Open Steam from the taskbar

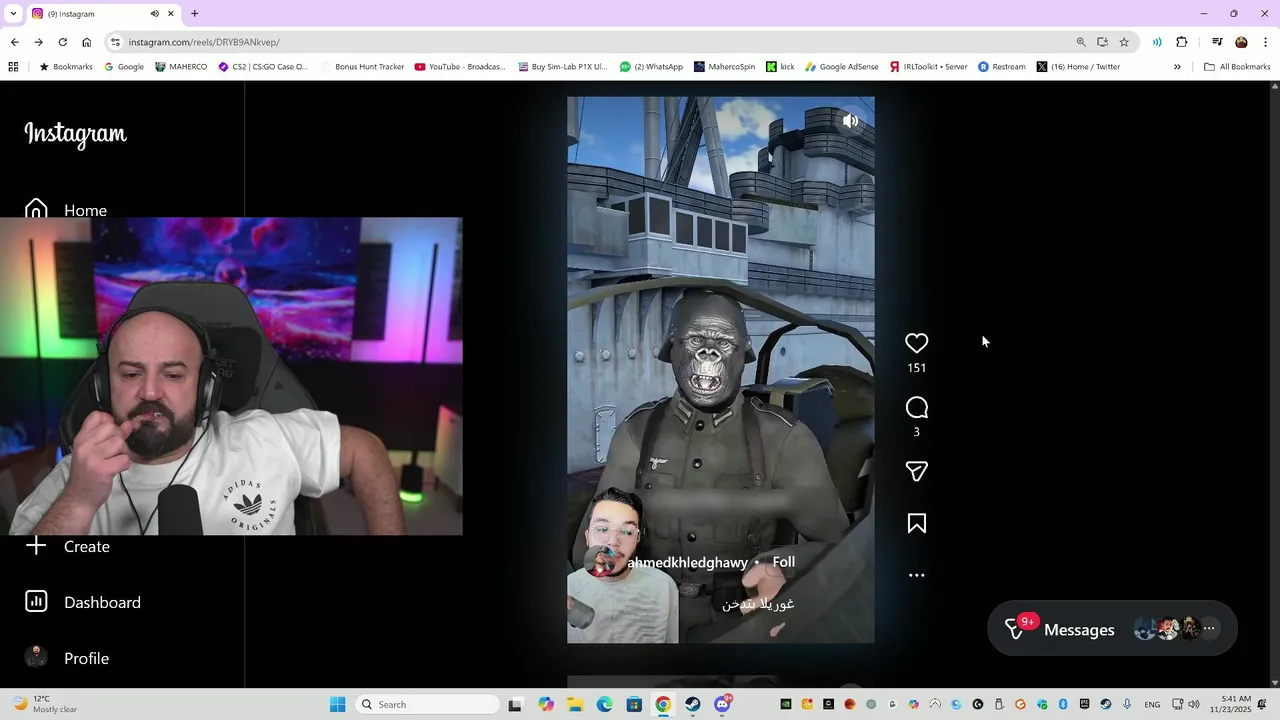click(x=692, y=704)
